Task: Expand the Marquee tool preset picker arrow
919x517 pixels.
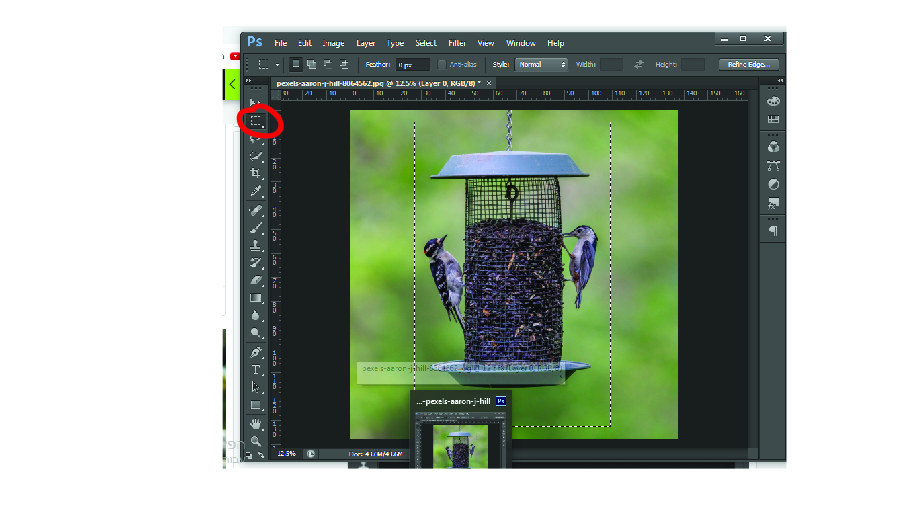Action: 278,64
